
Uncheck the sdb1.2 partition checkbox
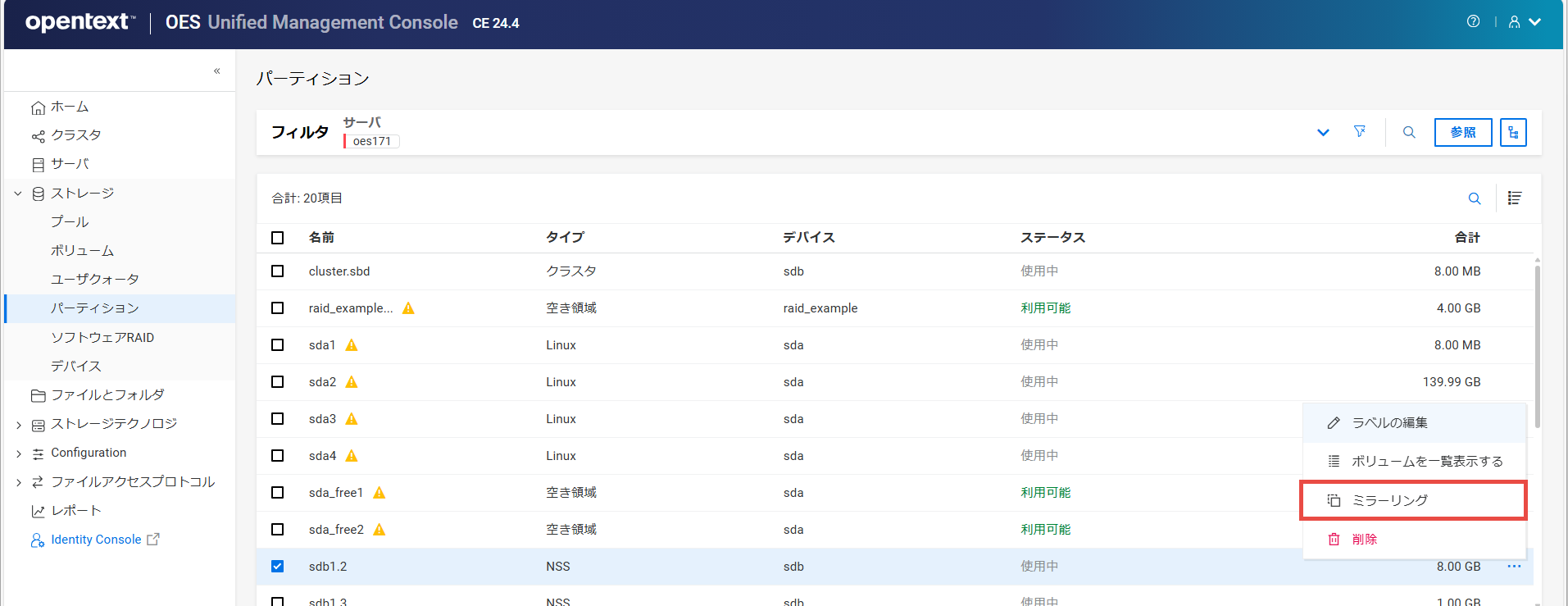(278, 567)
